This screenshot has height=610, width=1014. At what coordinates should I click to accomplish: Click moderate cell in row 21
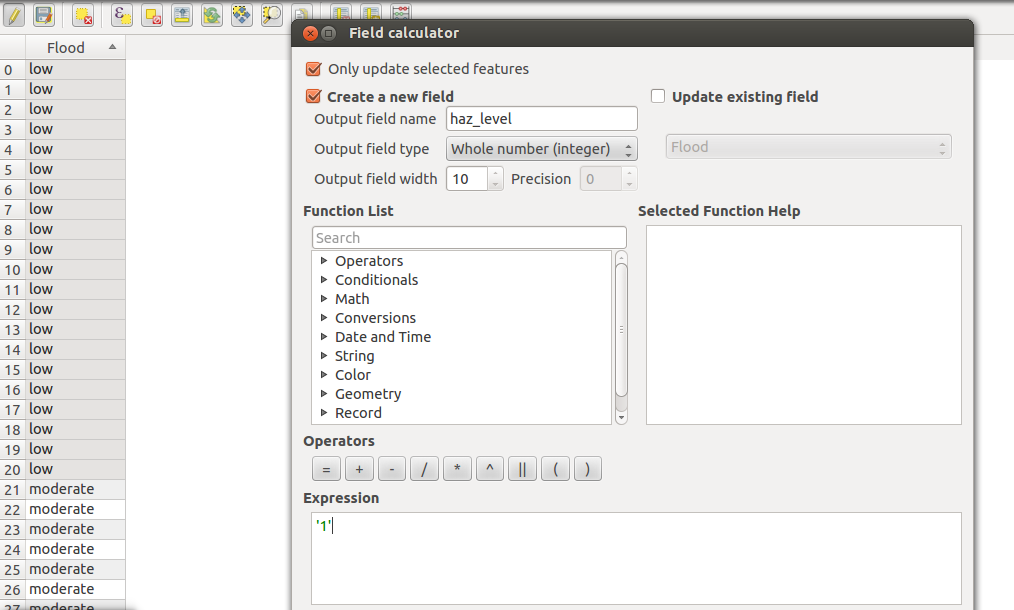click(76, 489)
